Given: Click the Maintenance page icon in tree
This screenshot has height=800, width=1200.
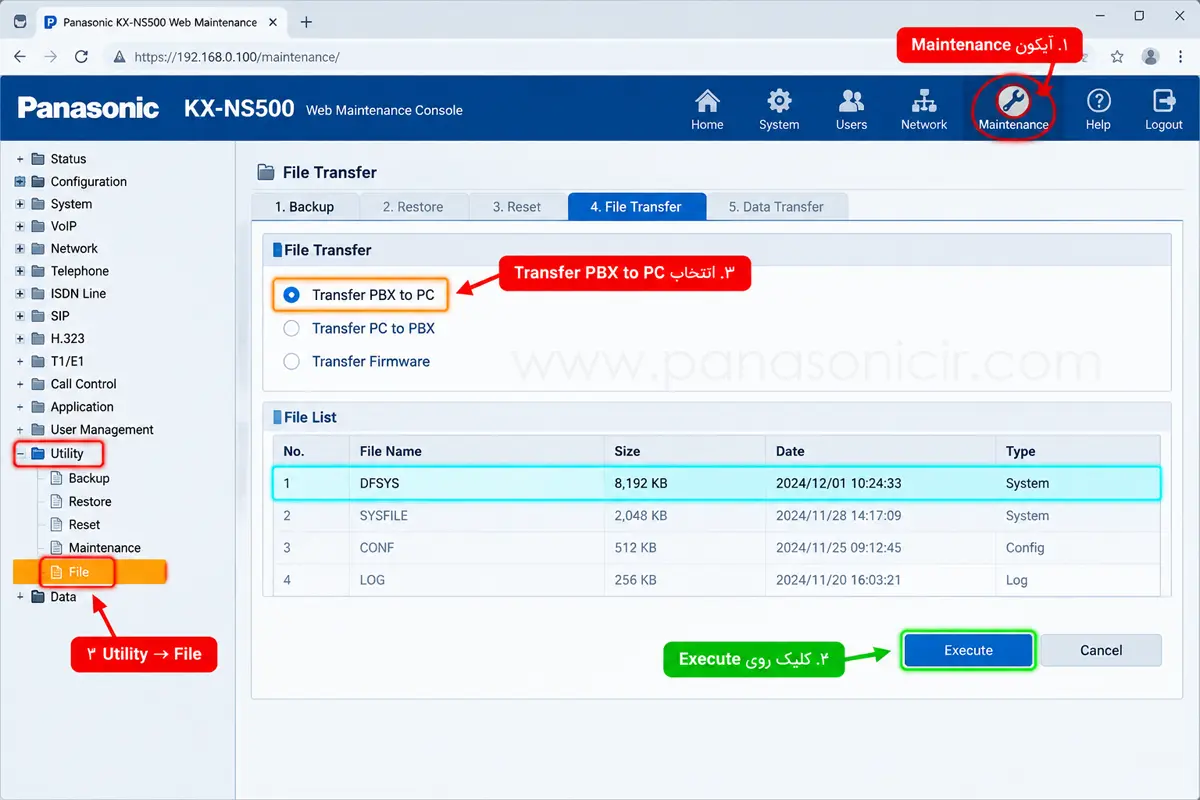Looking at the screenshot, I should [x=57, y=547].
